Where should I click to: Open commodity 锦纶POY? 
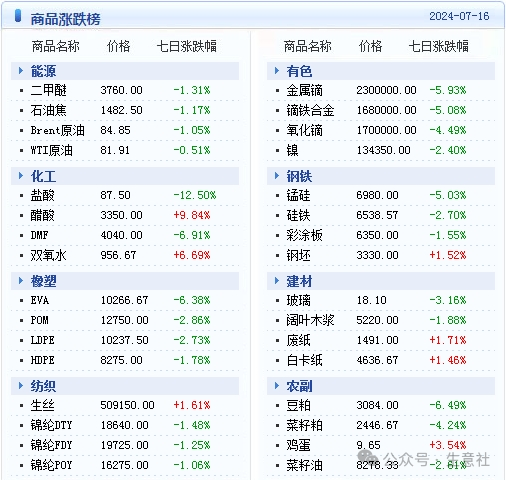[51, 465]
